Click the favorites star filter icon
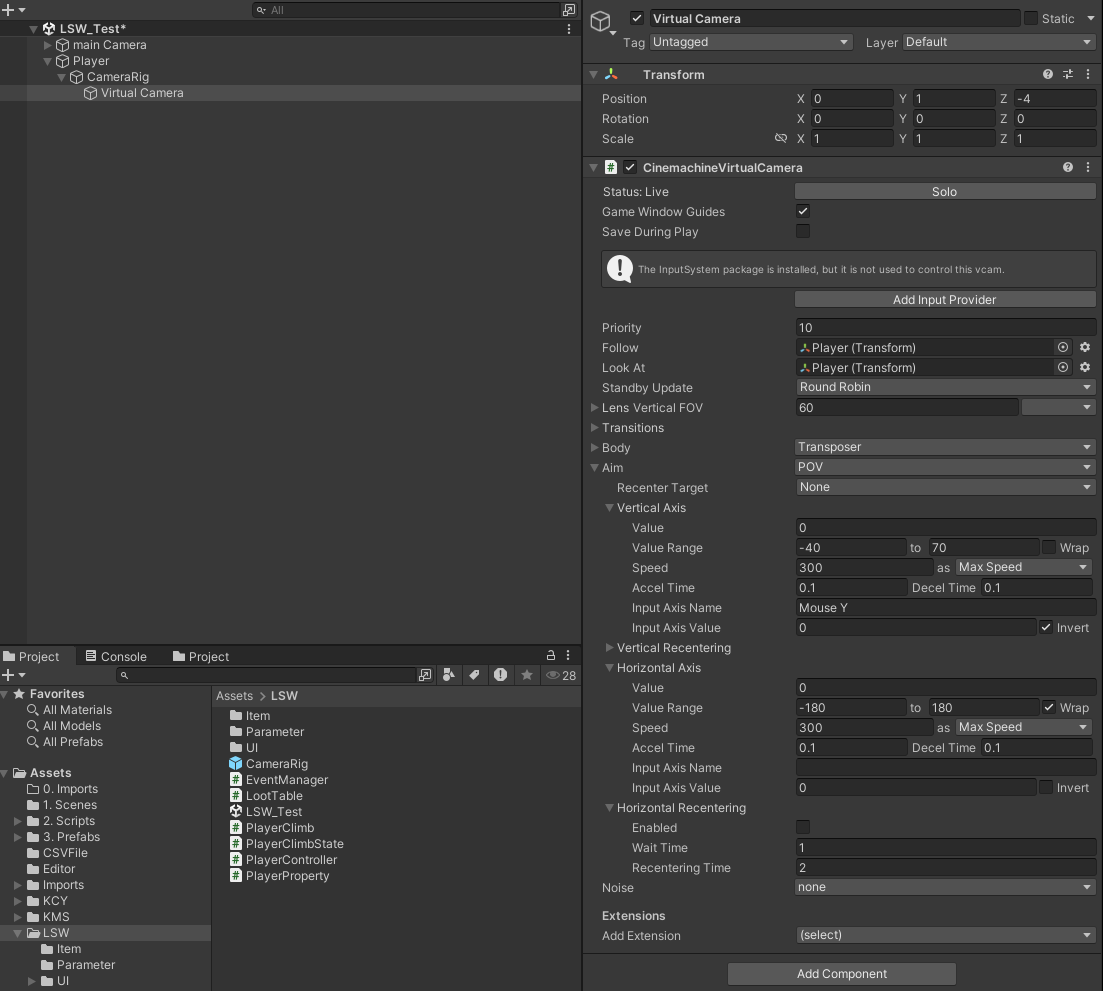 [527, 675]
